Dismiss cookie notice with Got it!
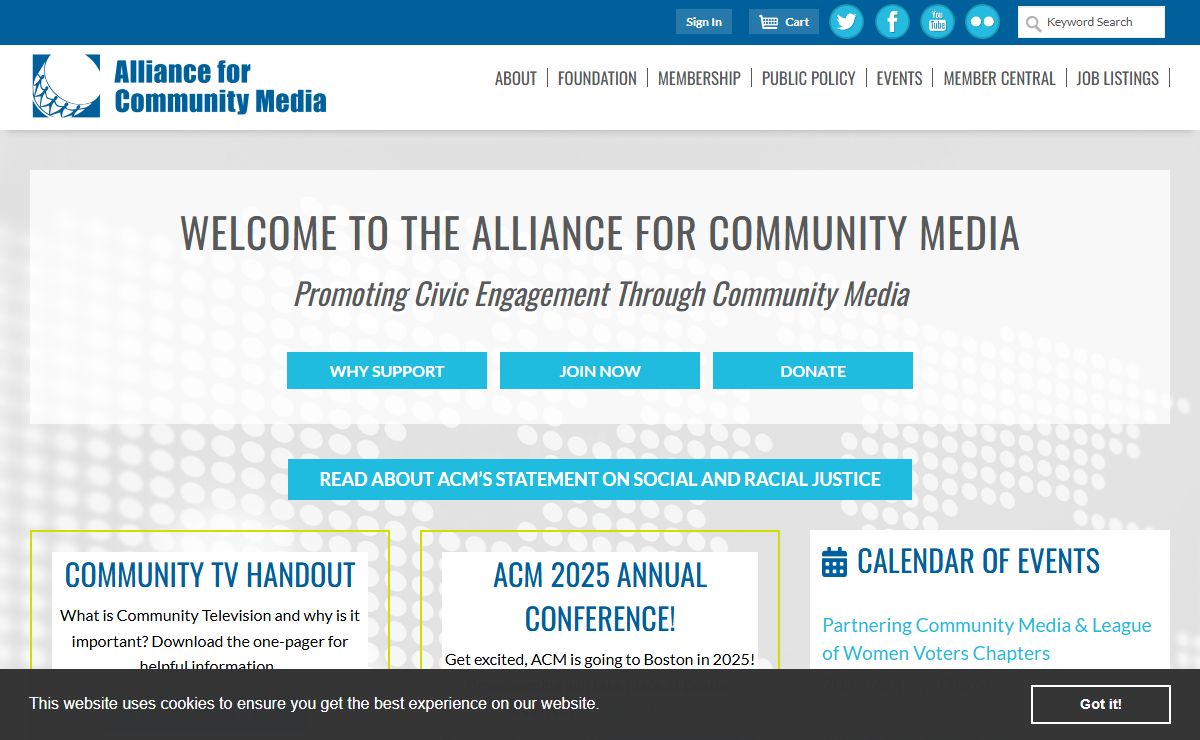Screen dimensions: 1200x740 coord(1101,704)
